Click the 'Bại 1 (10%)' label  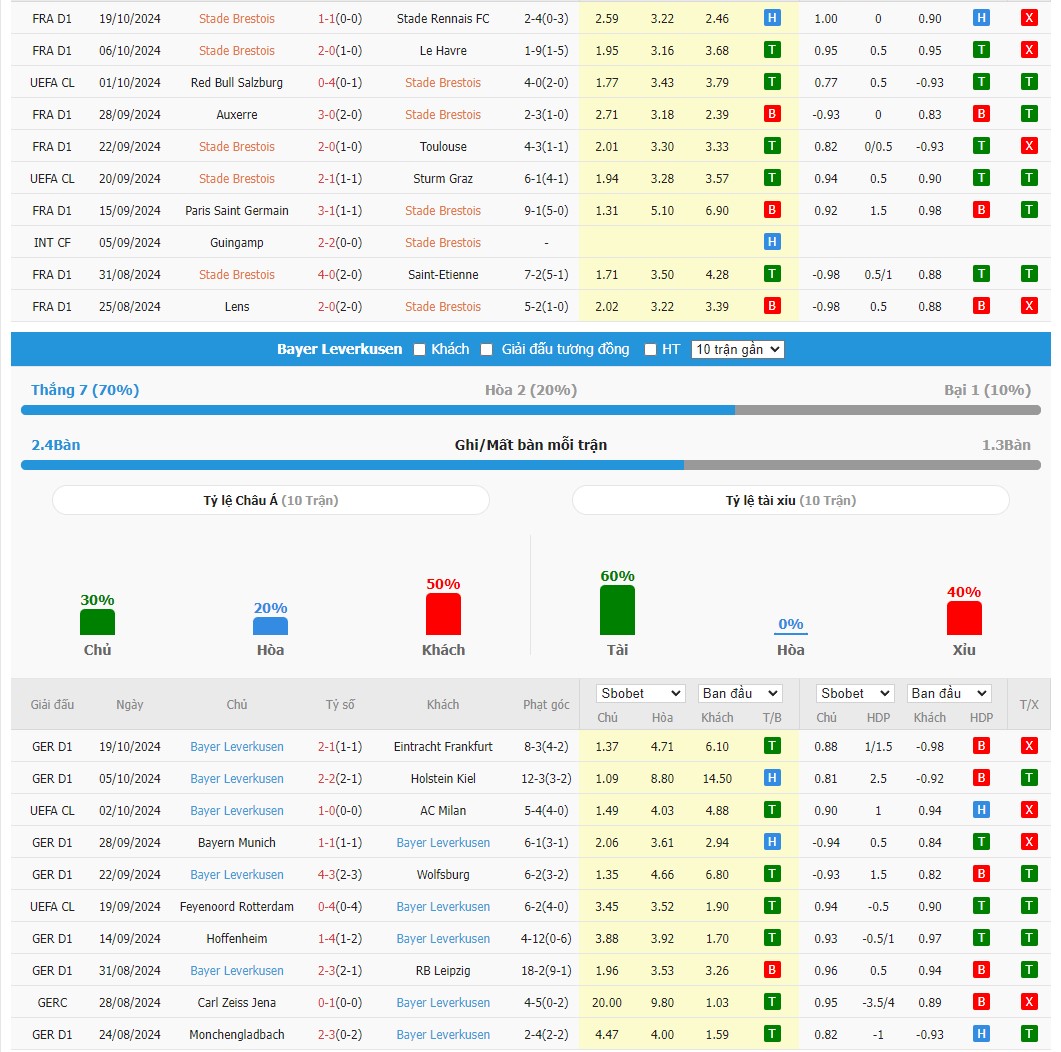pos(987,390)
